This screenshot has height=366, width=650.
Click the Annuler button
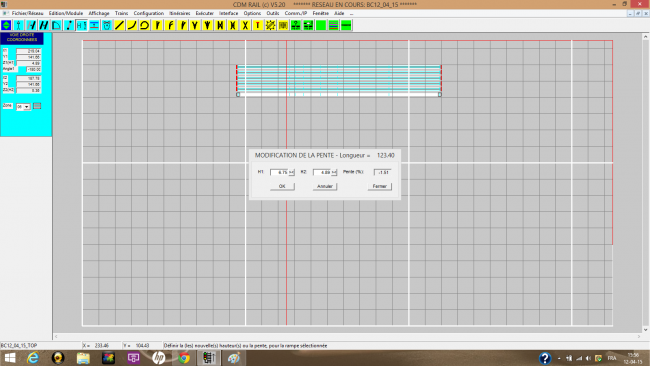click(x=325, y=186)
